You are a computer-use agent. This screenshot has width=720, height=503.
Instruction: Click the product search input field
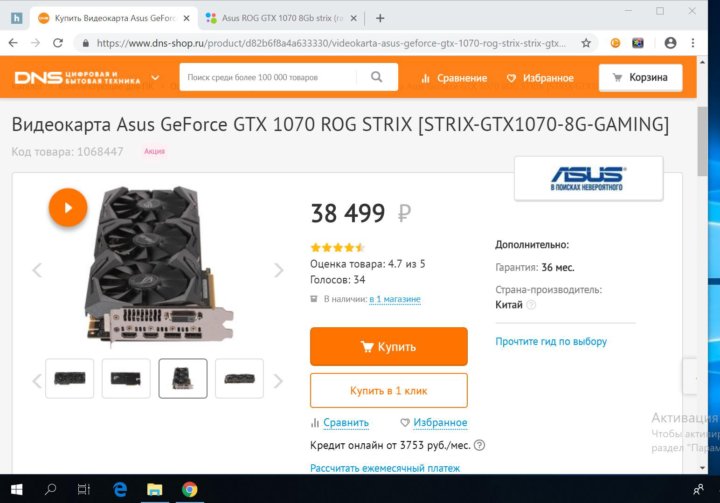click(271, 77)
